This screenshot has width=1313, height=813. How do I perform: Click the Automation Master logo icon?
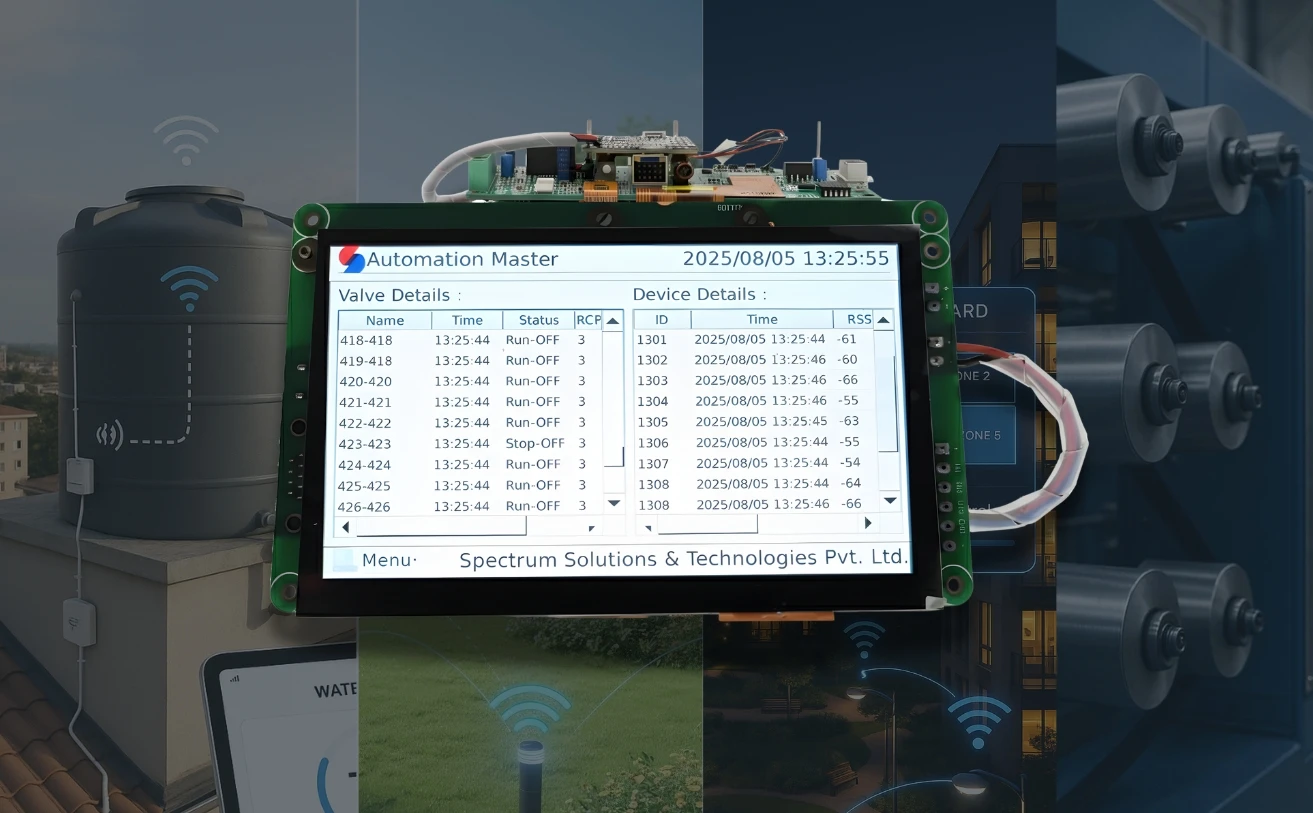click(352, 259)
